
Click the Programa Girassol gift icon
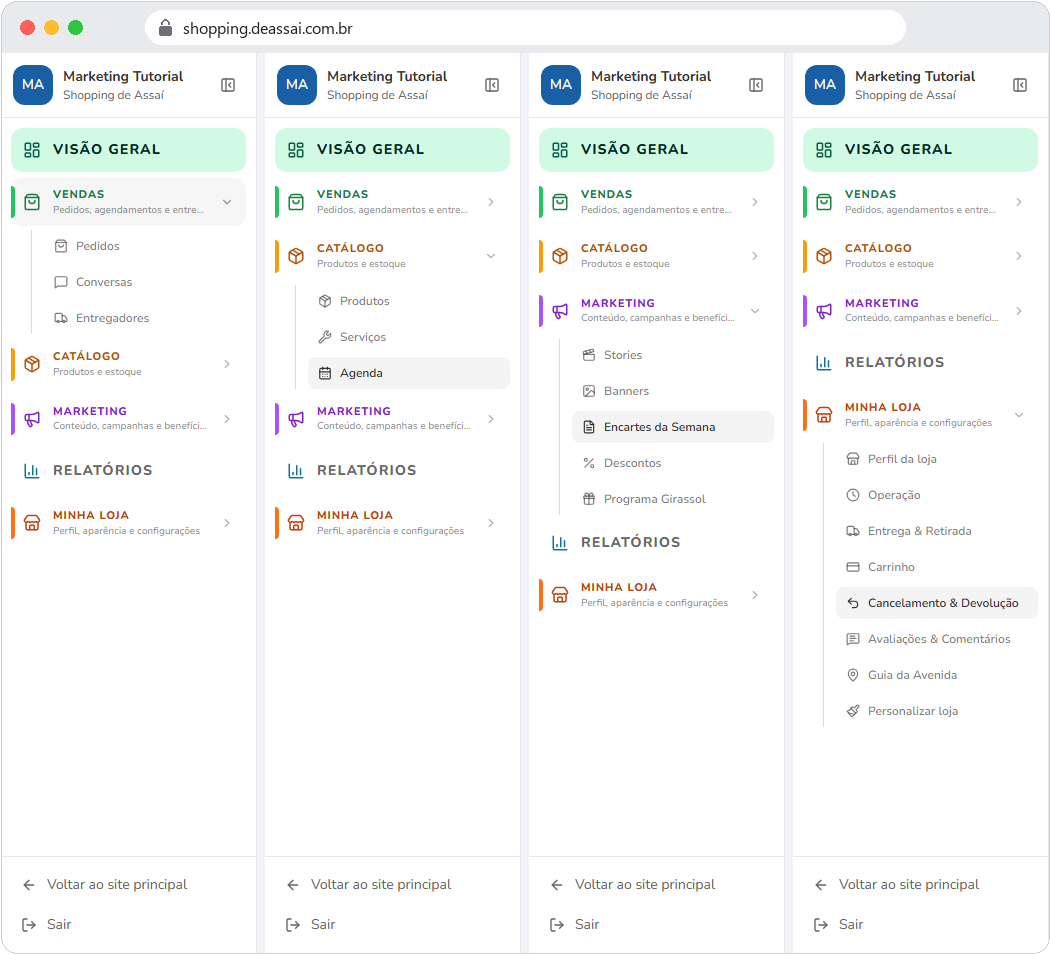tap(589, 499)
